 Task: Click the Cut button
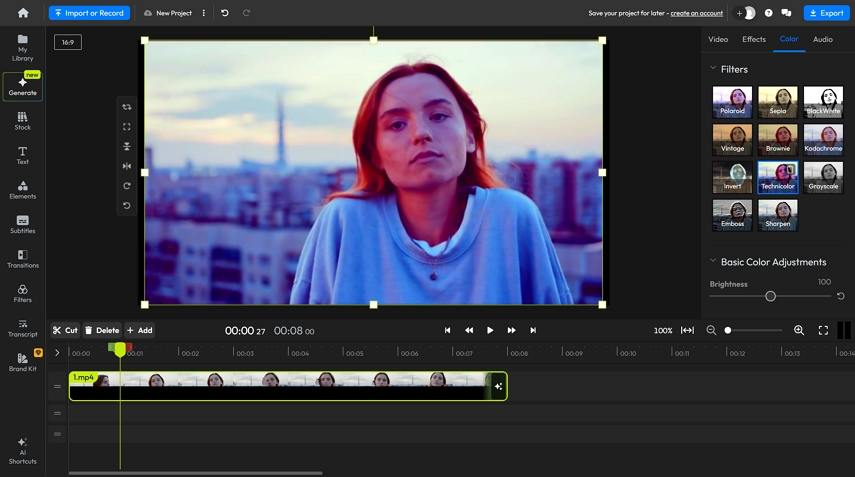(x=65, y=330)
